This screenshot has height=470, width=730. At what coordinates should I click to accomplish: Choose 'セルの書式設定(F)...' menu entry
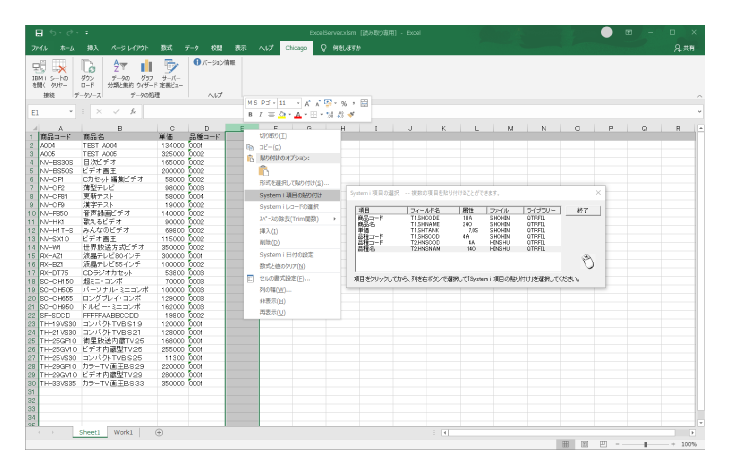click(x=292, y=278)
